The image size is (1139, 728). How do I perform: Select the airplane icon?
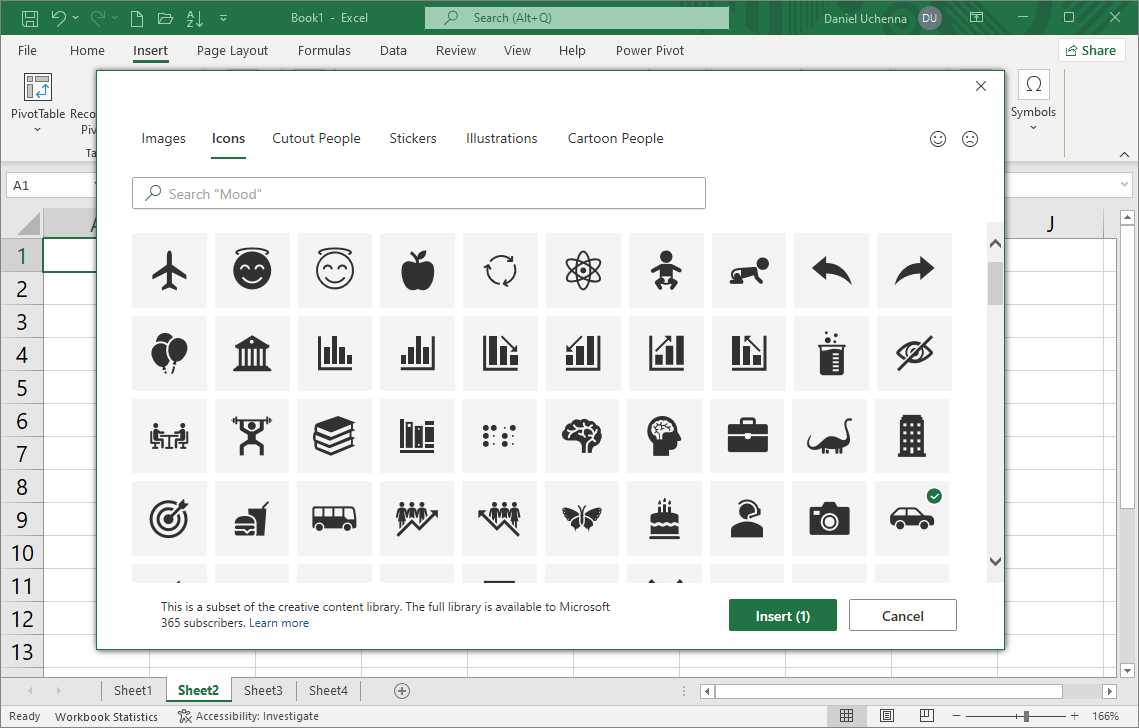pos(169,270)
